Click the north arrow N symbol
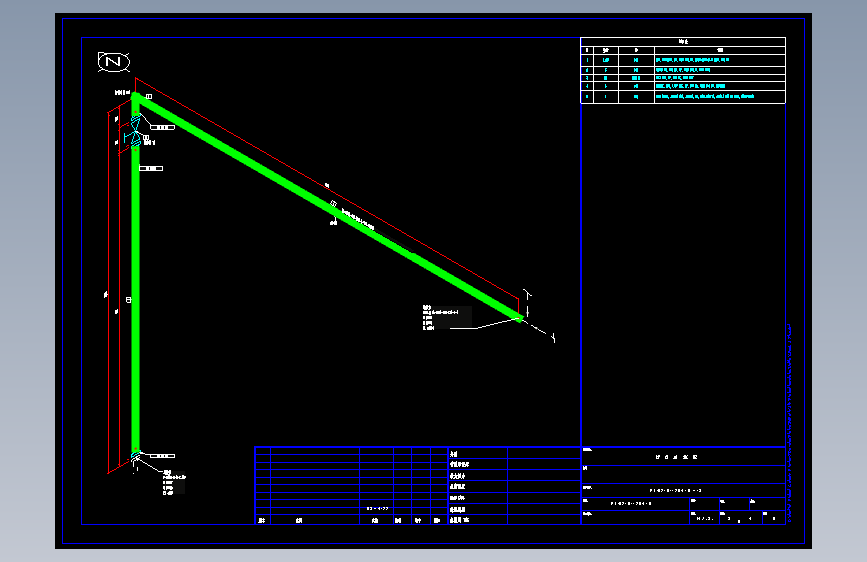The width and height of the screenshot is (867, 562). coord(114,61)
